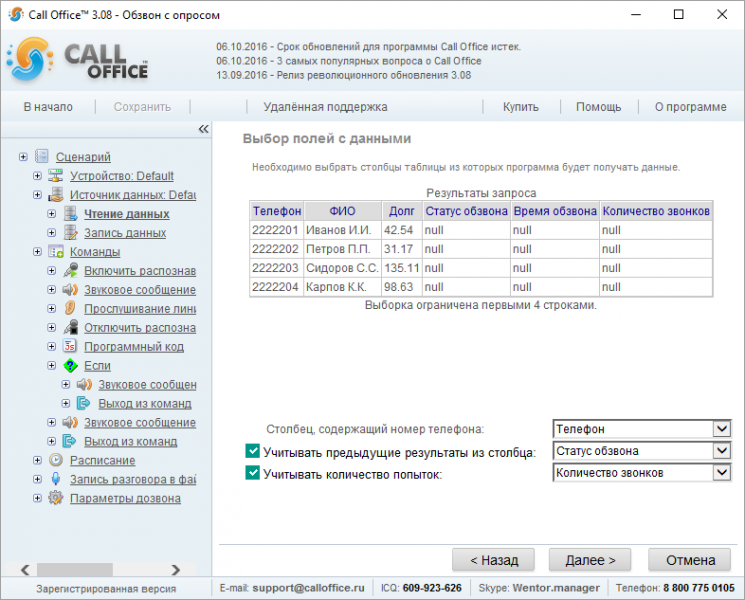745x600 pixels.
Task: Click the Чтение данных icon
Action: tap(70, 213)
